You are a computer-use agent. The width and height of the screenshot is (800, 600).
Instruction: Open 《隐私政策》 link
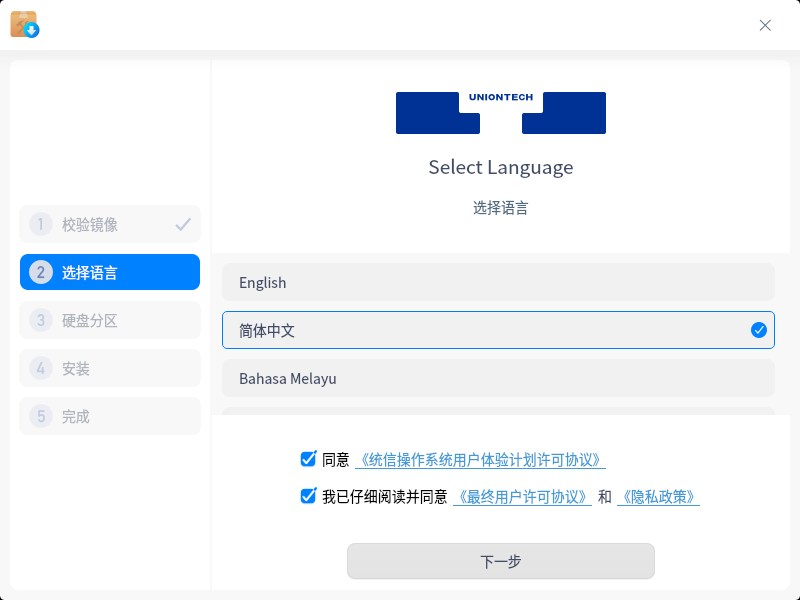coord(658,496)
